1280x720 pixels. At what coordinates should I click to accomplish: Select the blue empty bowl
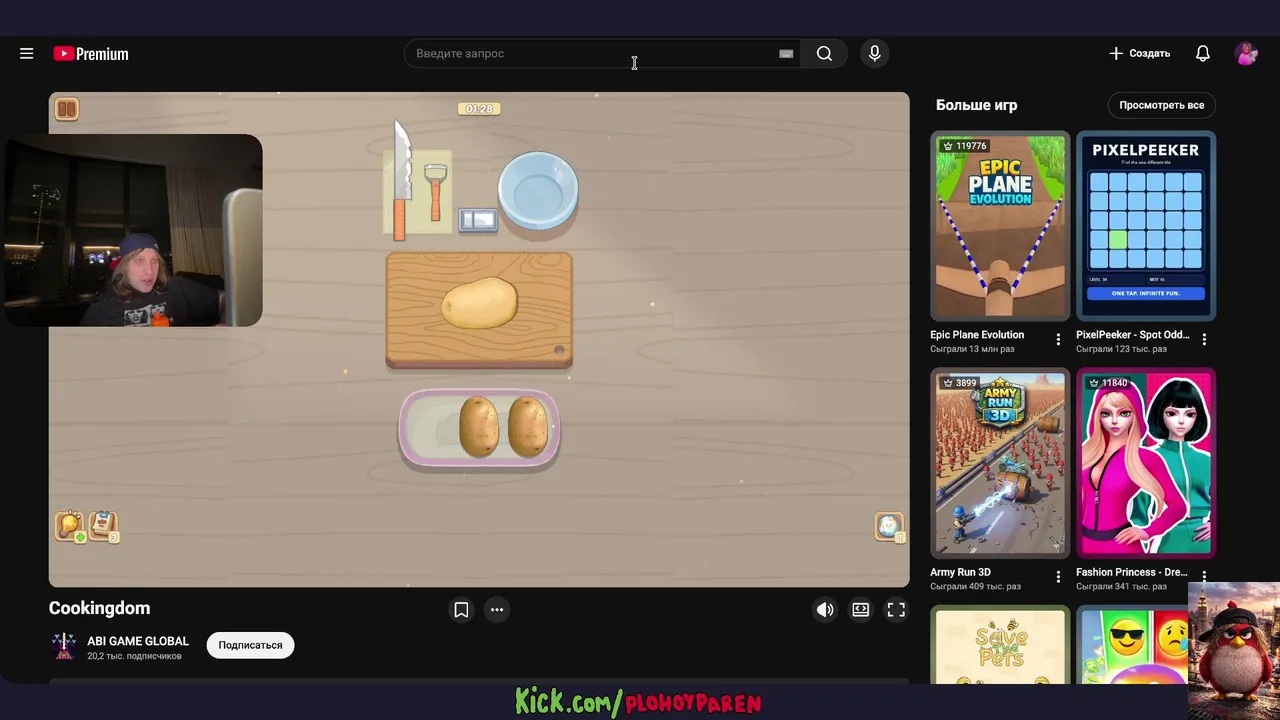coord(538,190)
